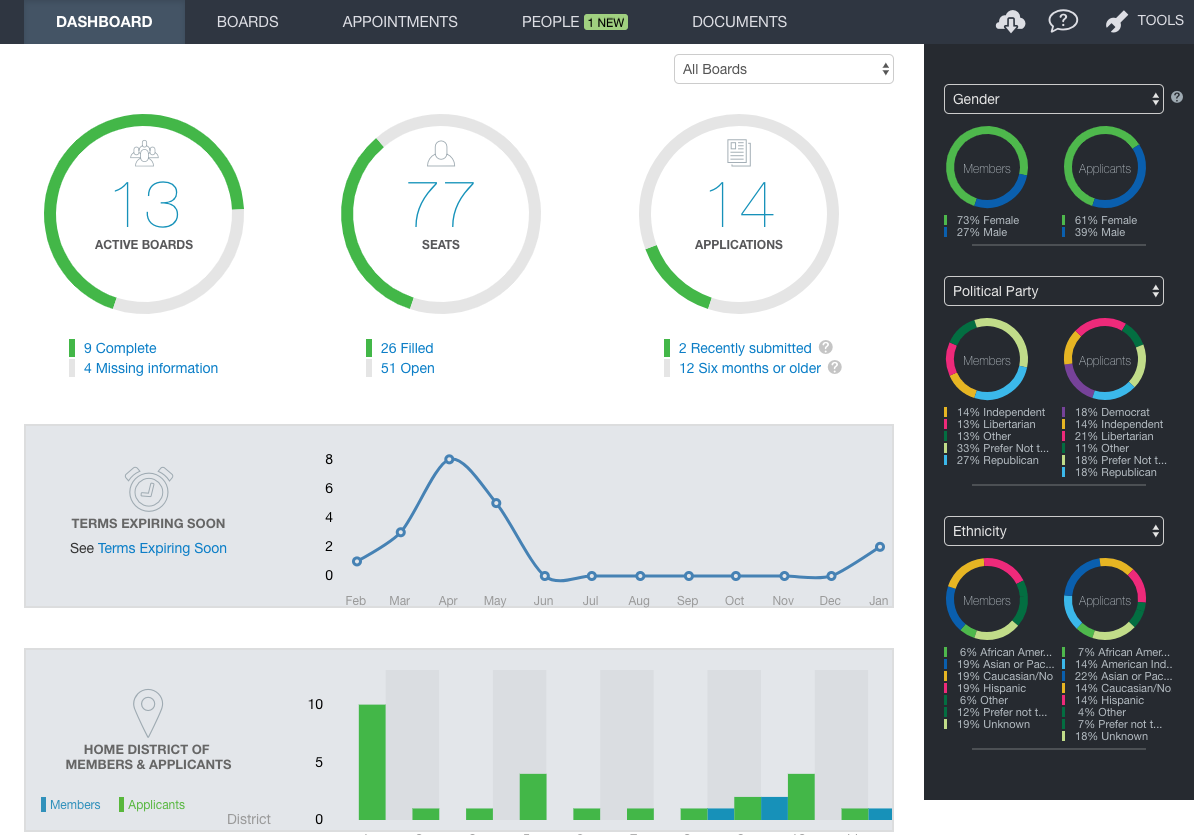Click help icon beside Gender dropdown
This screenshot has width=1194, height=840.
click(1177, 97)
